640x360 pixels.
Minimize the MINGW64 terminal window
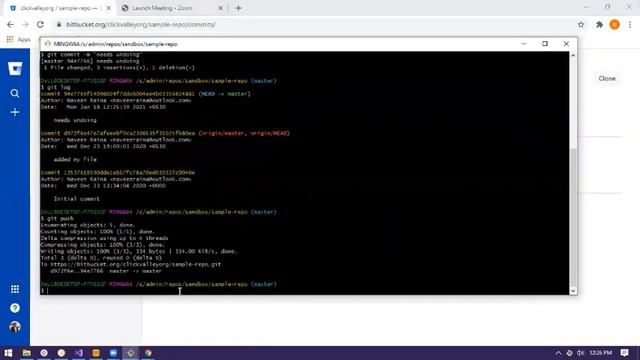click(524, 44)
